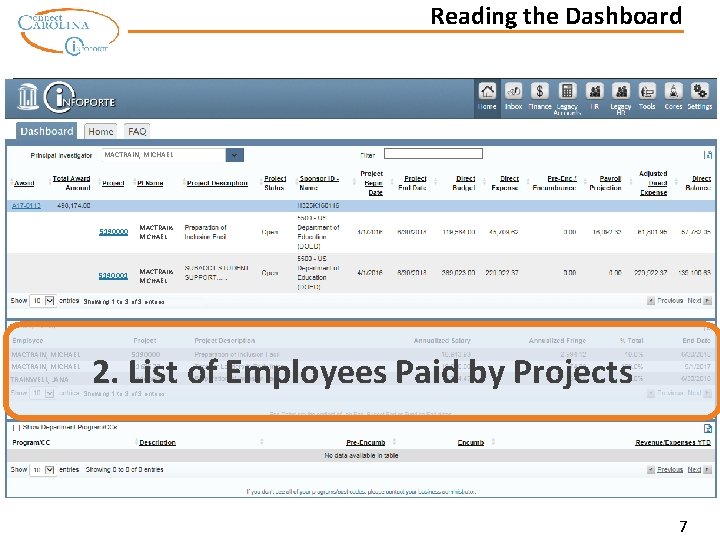Switch to the Dashboard tab
This screenshot has width=720, height=540.
point(46,131)
